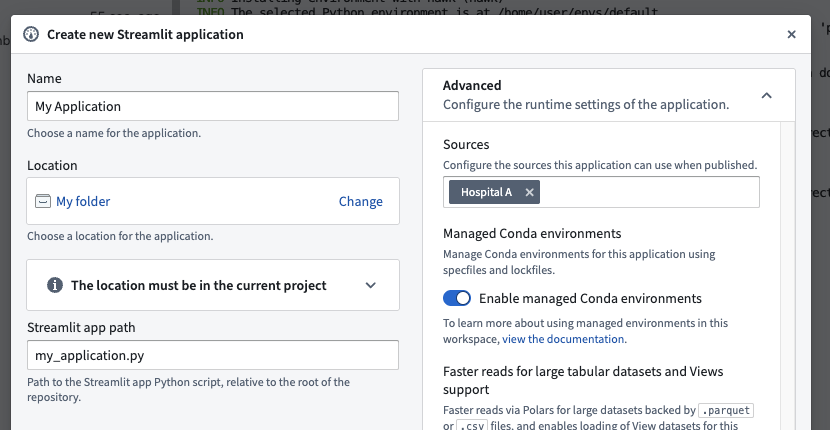This screenshot has height=430, width=830.
Task: Click the Name input field
Action: [x=213, y=106]
